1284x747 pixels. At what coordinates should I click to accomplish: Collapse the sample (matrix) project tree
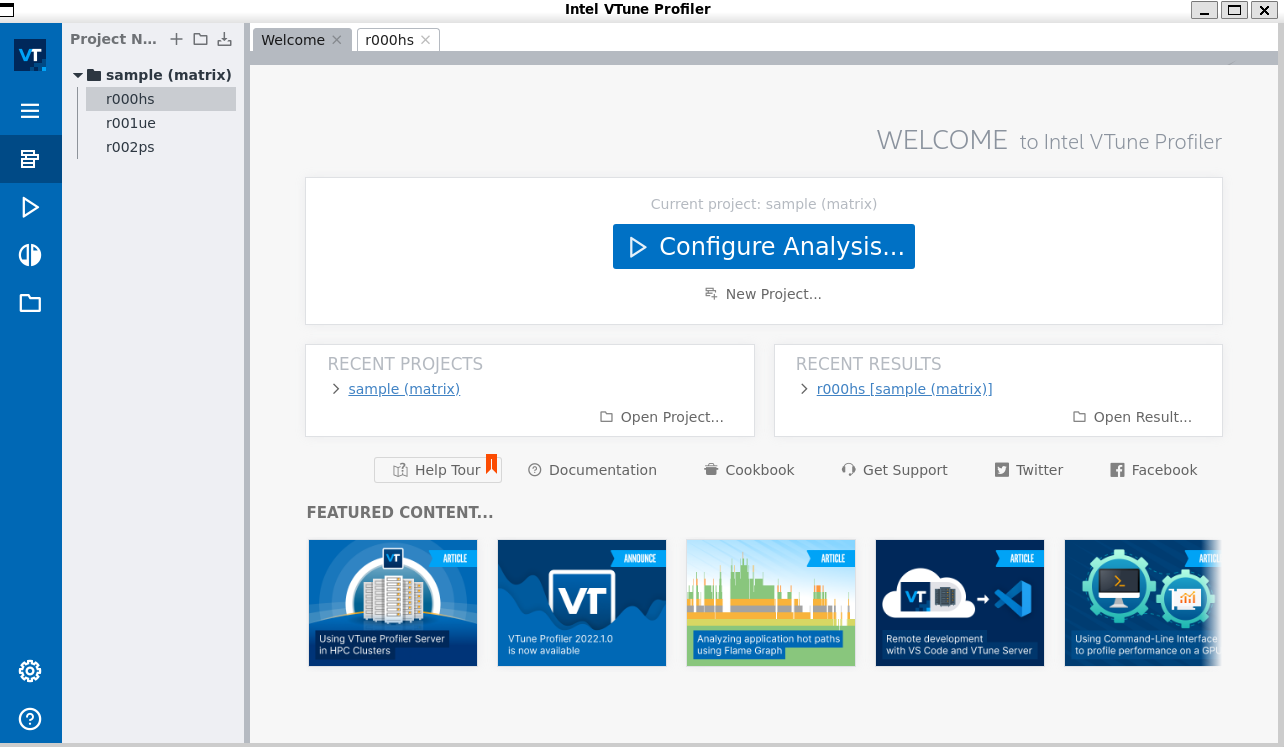(x=78, y=75)
